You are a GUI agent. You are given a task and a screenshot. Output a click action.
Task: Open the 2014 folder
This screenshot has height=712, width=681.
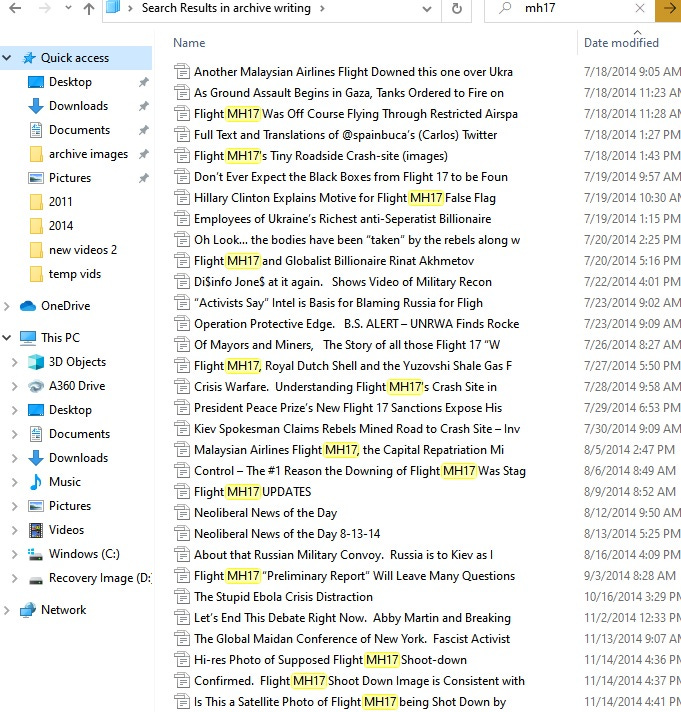[x=60, y=226]
